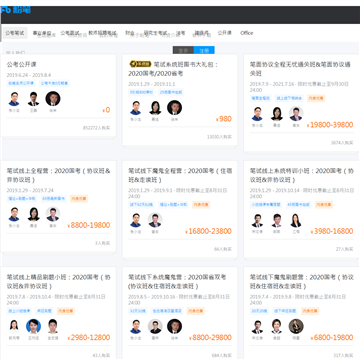The image size is (360, 360).
Task: Open the 法考 tab
Action: [181, 33]
